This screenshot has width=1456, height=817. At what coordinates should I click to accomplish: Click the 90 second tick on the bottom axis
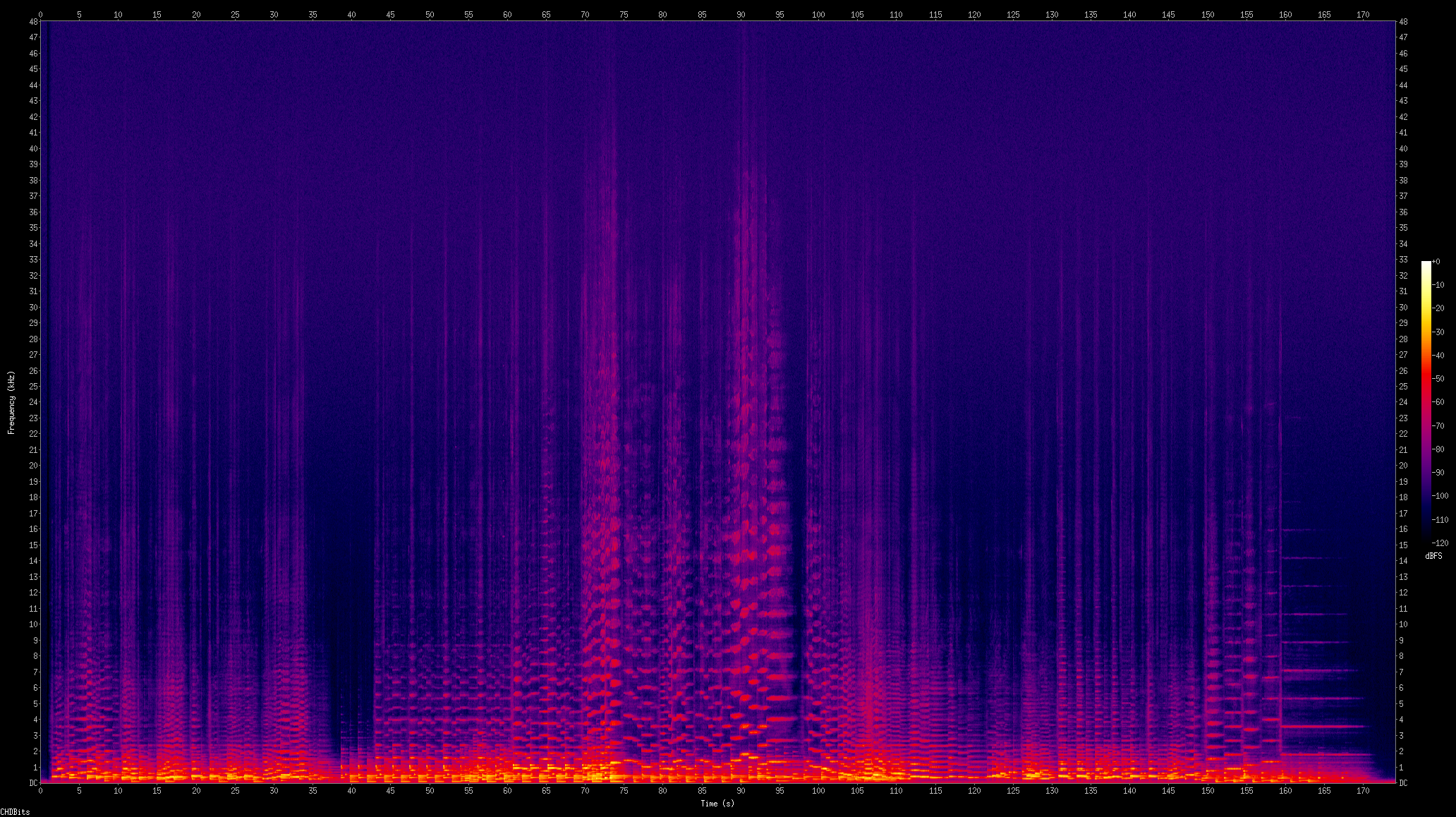coord(741,791)
